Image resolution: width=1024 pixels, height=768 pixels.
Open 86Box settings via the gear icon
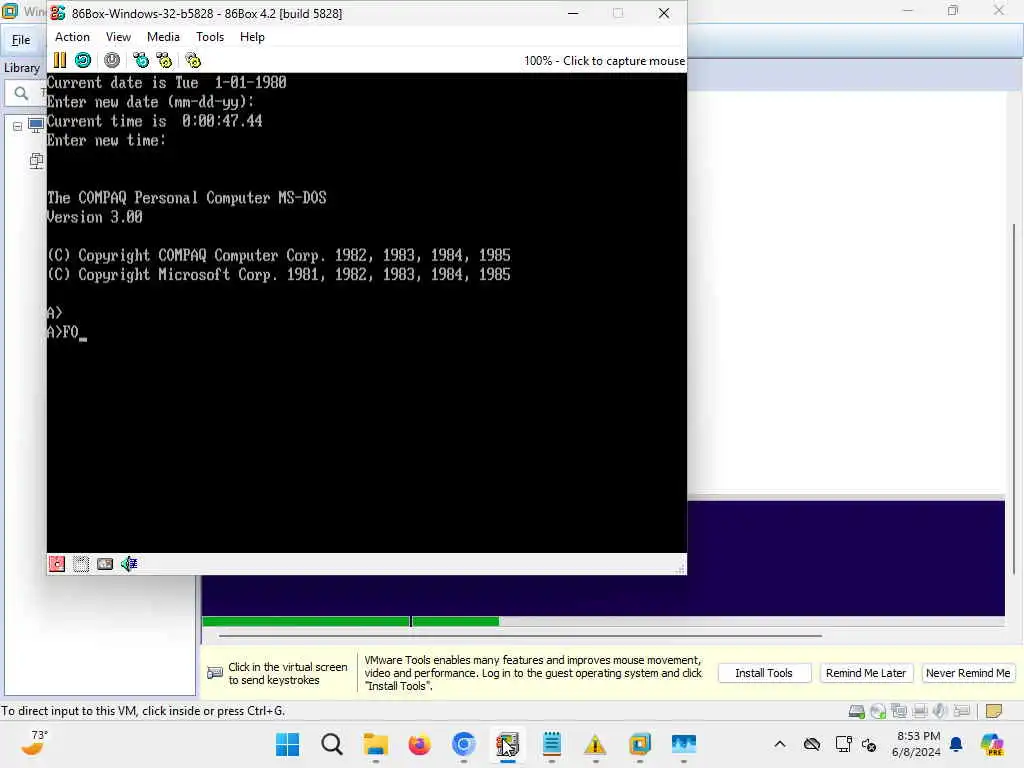pyautogui.click(x=193, y=60)
